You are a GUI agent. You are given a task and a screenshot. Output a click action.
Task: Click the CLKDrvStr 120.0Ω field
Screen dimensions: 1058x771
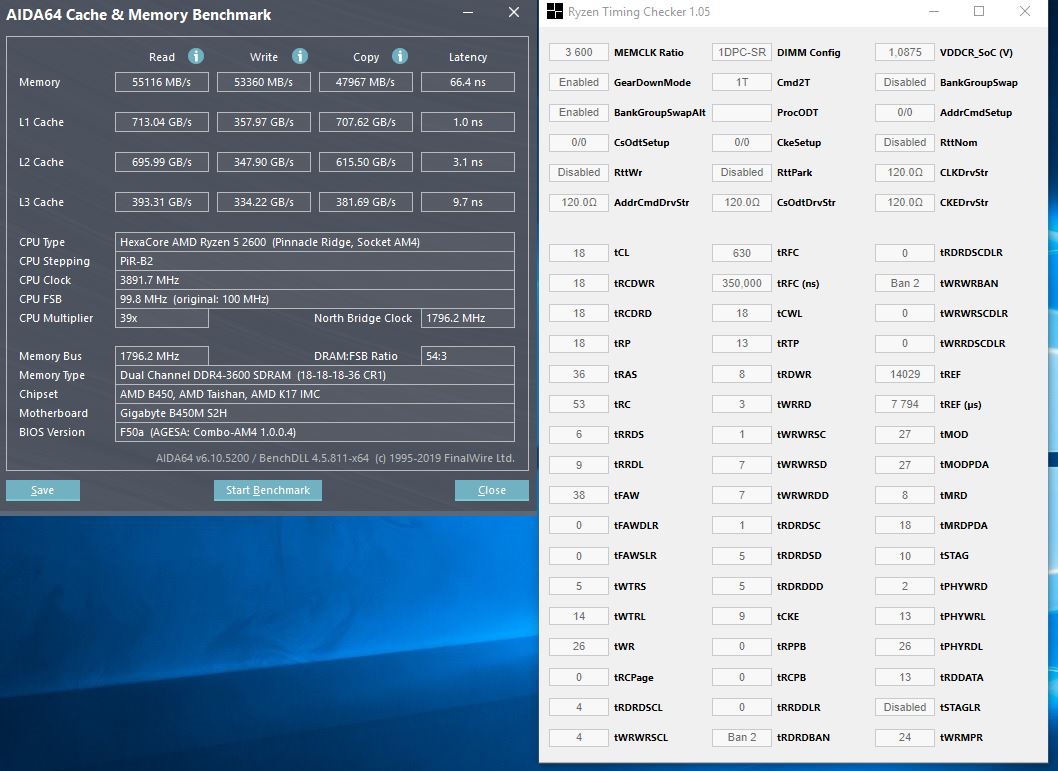click(905, 172)
